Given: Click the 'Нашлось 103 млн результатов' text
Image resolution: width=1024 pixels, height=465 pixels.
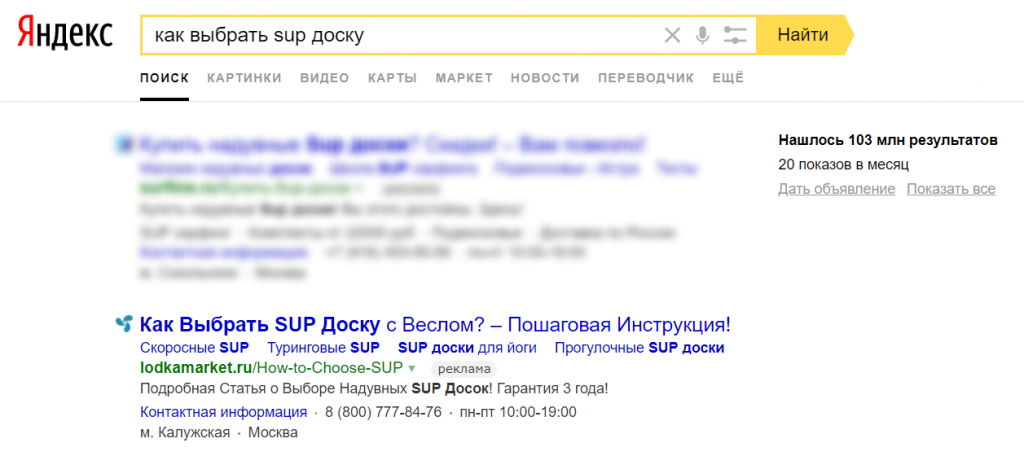Looking at the screenshot, I should pyautogui.click(x=888, y=140).
